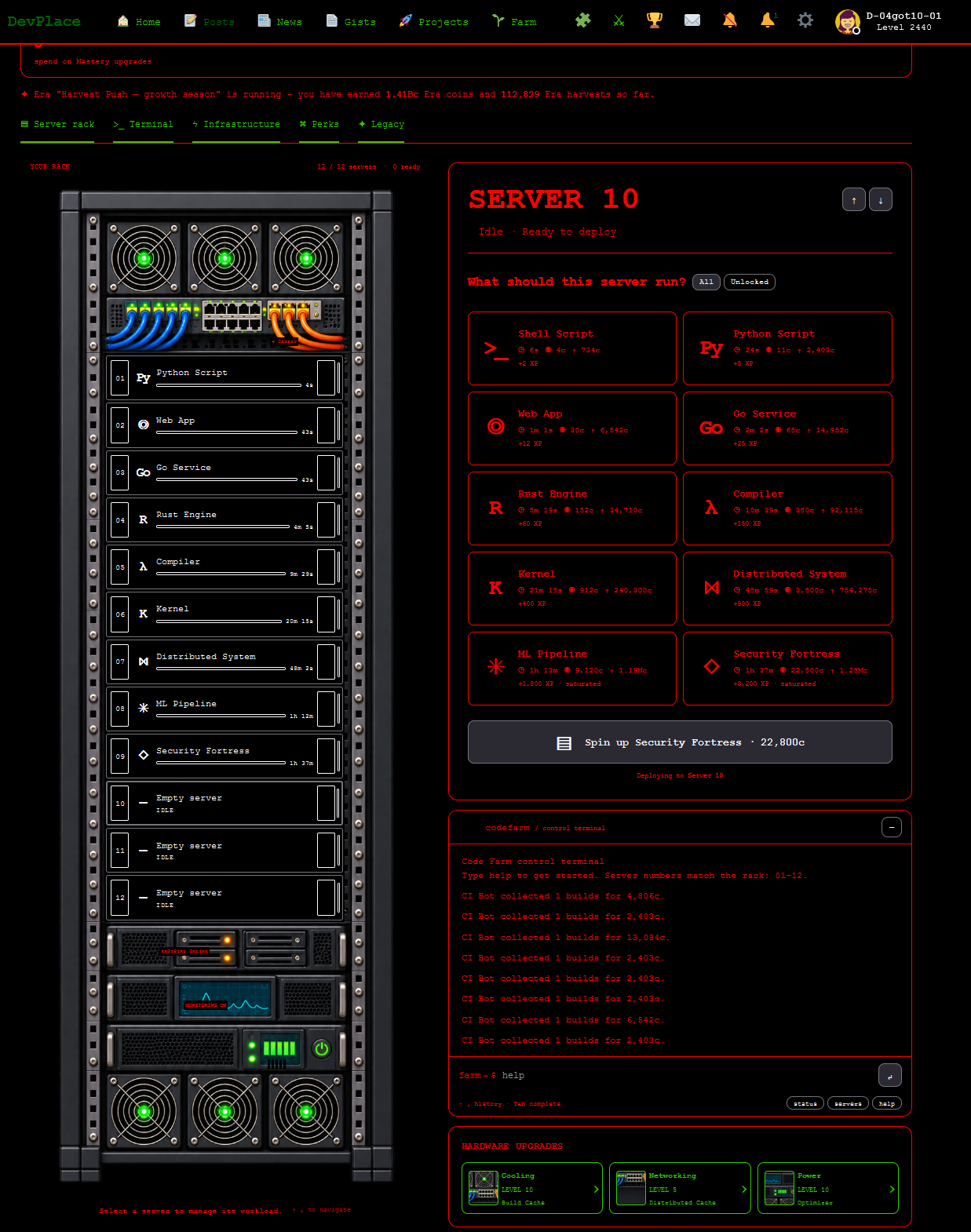Choose the Rust Engine workload card icon

coord(496,508)
